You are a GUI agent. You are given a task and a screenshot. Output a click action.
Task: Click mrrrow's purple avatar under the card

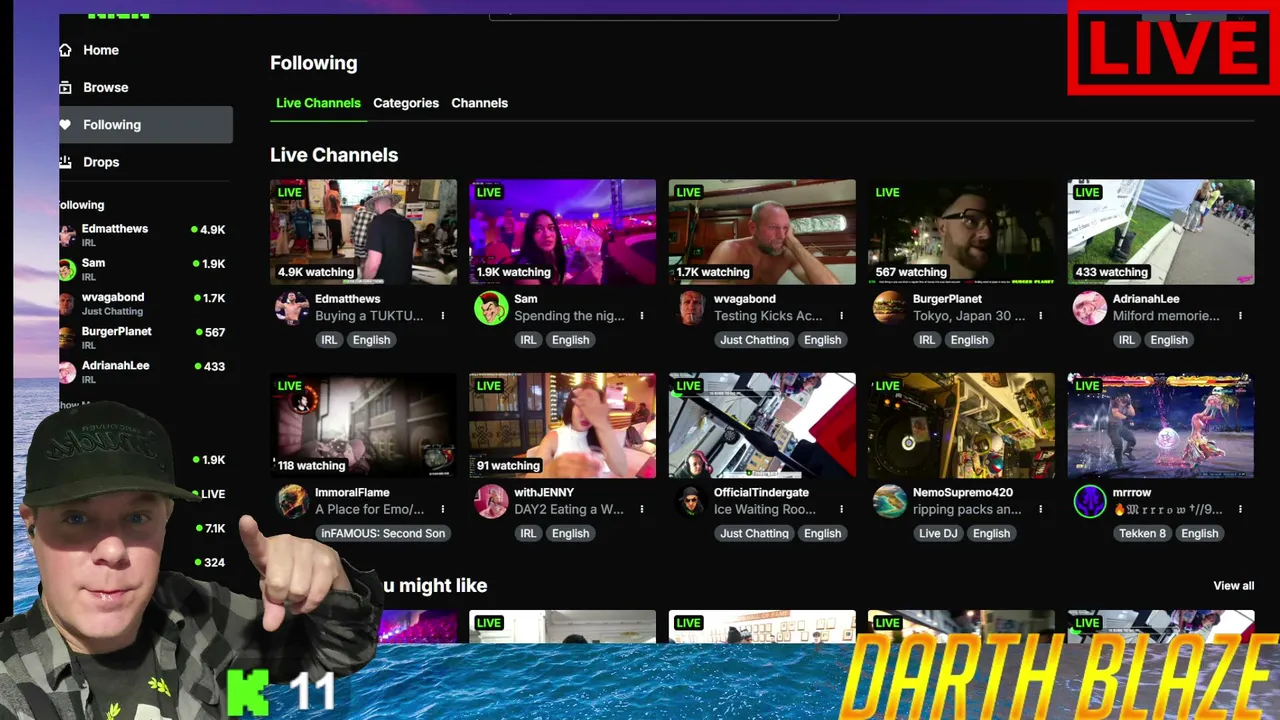pyautogui.click(x=1090, y=501)
